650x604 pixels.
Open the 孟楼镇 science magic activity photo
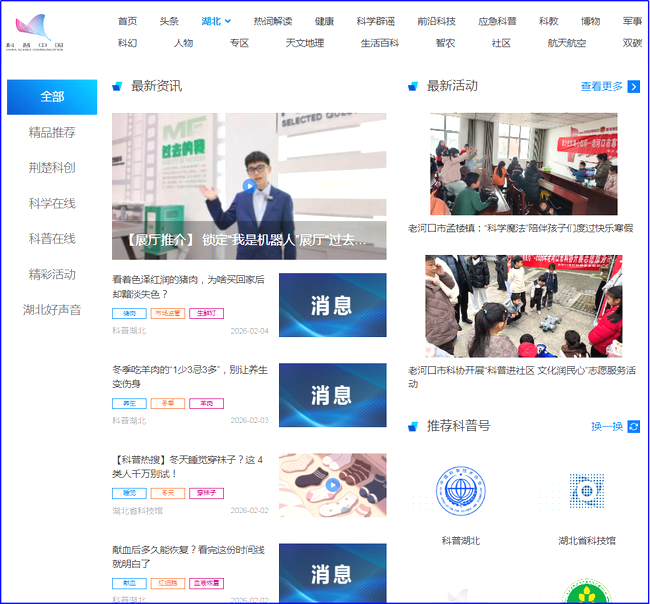click(x=523, y=164)
